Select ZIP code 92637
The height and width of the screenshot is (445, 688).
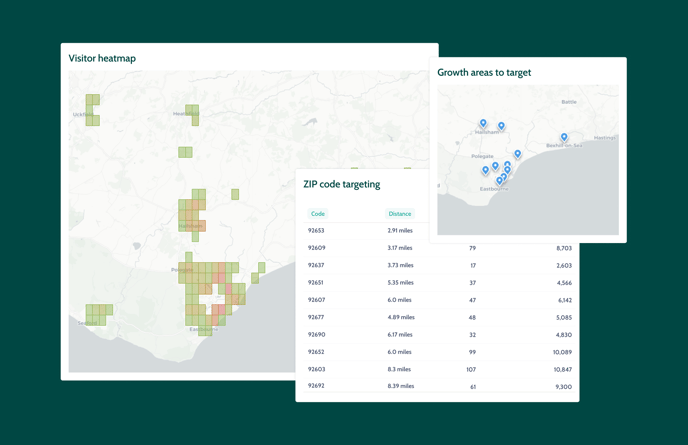pos(316,265)
